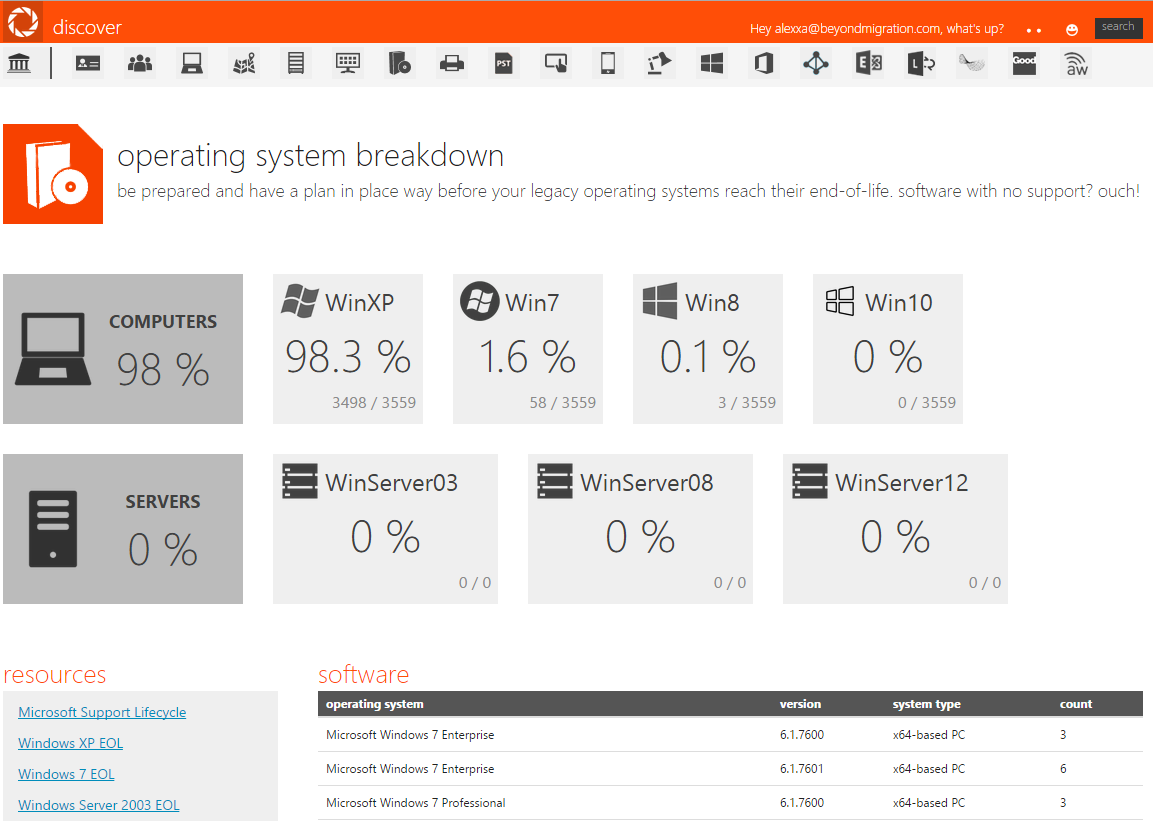Open the Office logo toolbar icon
This screenshot has height=821, width=1153.
pos(764,63)
